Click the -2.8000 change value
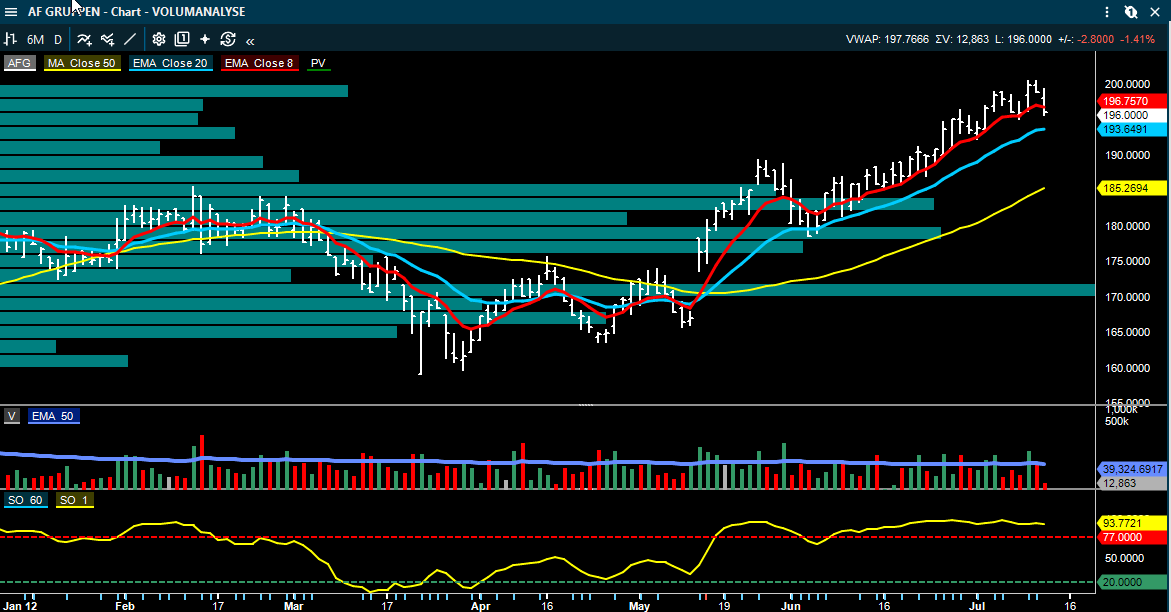Screen dimensions: 1171x612 click(1096, 40)
